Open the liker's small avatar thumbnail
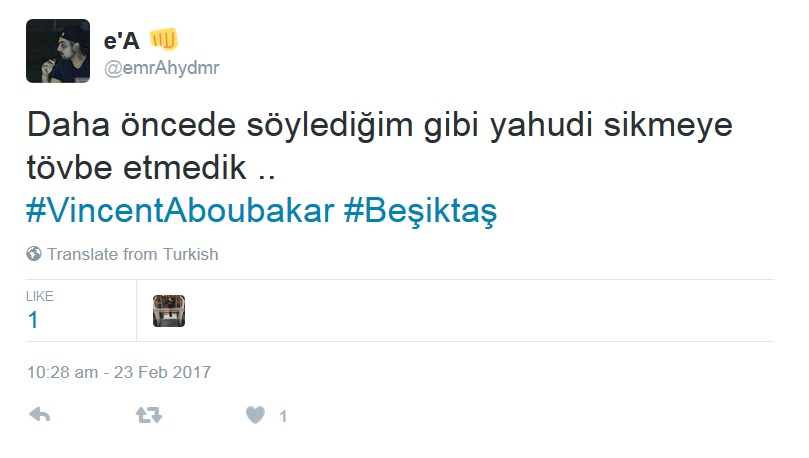This screenshot has height=458, width=809. pyautogui.click(x=169, y=311)
